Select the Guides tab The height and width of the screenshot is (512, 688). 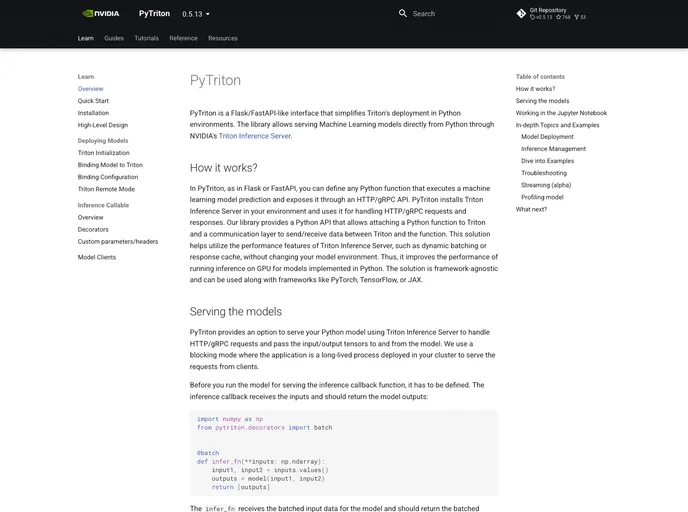[114, 38]
